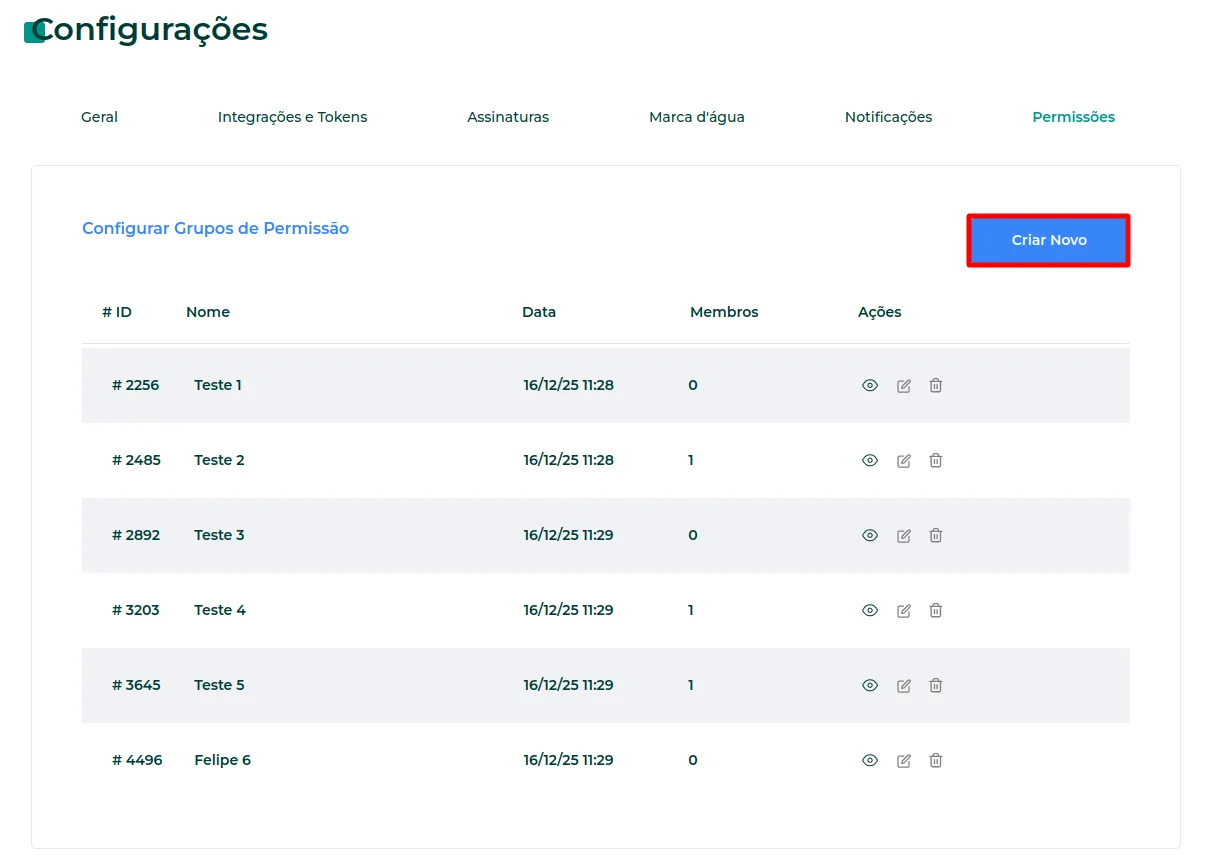The image size is (1206, 863).
Task: Click the group name Teste 4
Action: (x=220, y=610)
